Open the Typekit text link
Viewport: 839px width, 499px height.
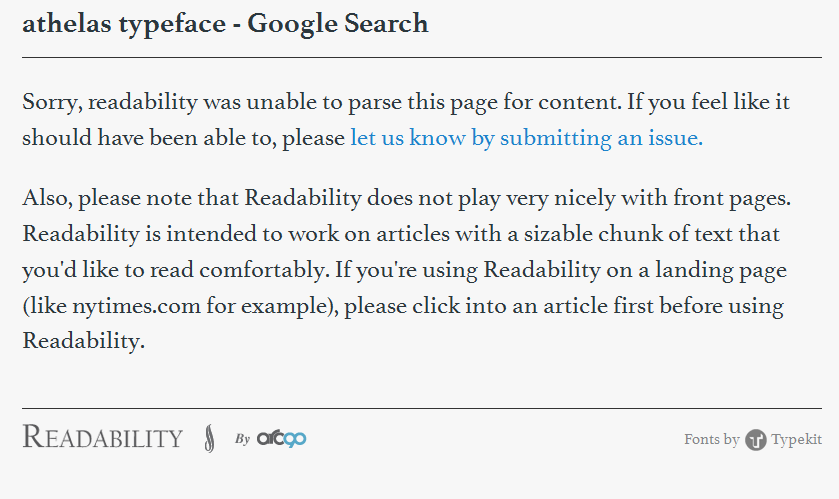coord(796,440)
